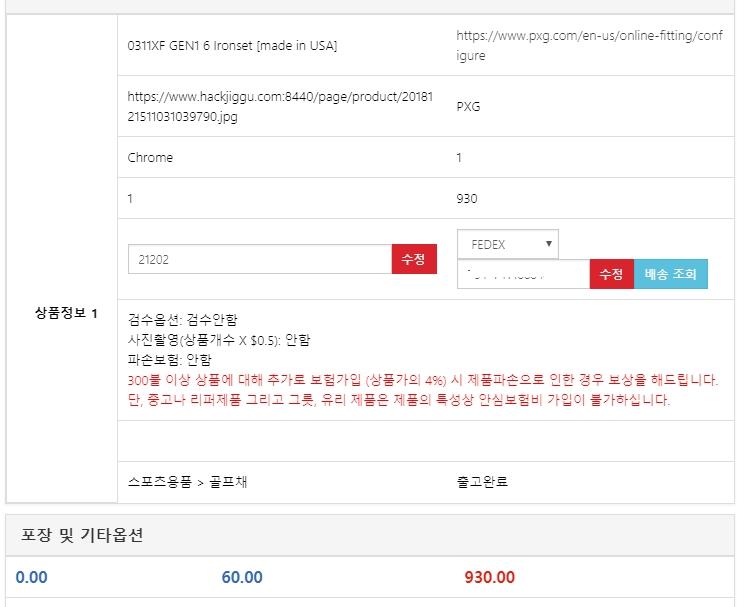Click red 수정 button left of 배송 조회
This screenshot has height=607, width=746.
(611, 274)
